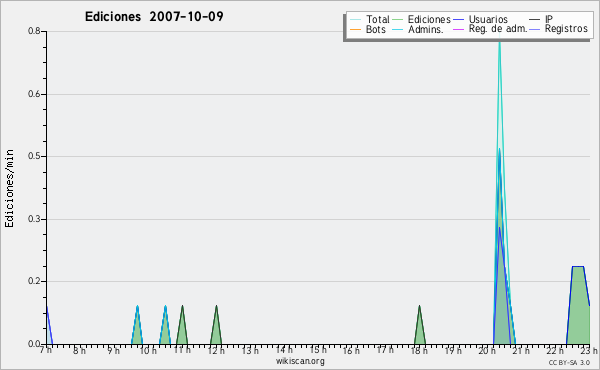Click the blue Usuarios line swatch
The width and height of the screenshot is (600, 370).
(x=458, y=20)
